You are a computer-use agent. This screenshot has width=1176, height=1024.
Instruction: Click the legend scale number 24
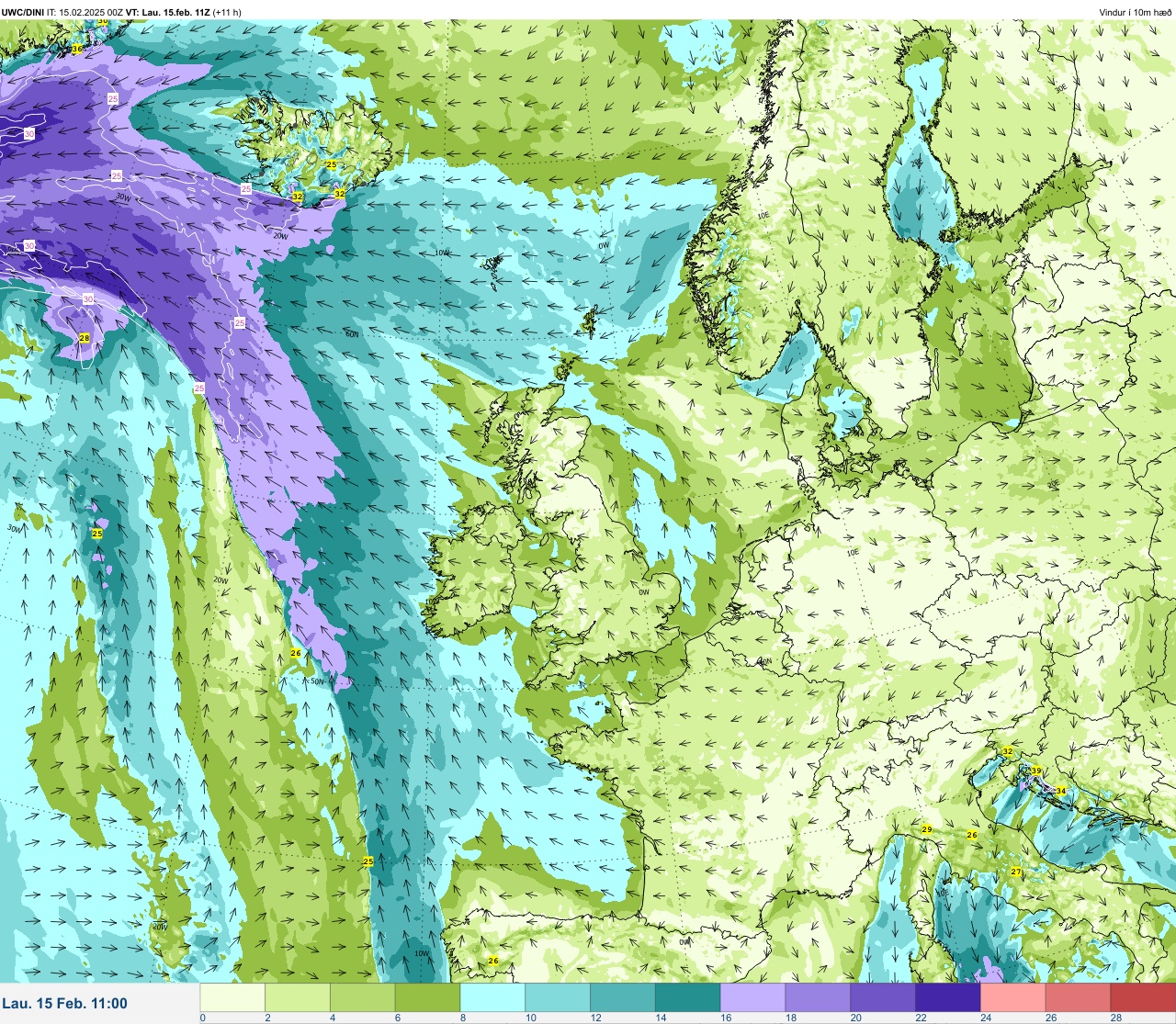[986, 1018]
